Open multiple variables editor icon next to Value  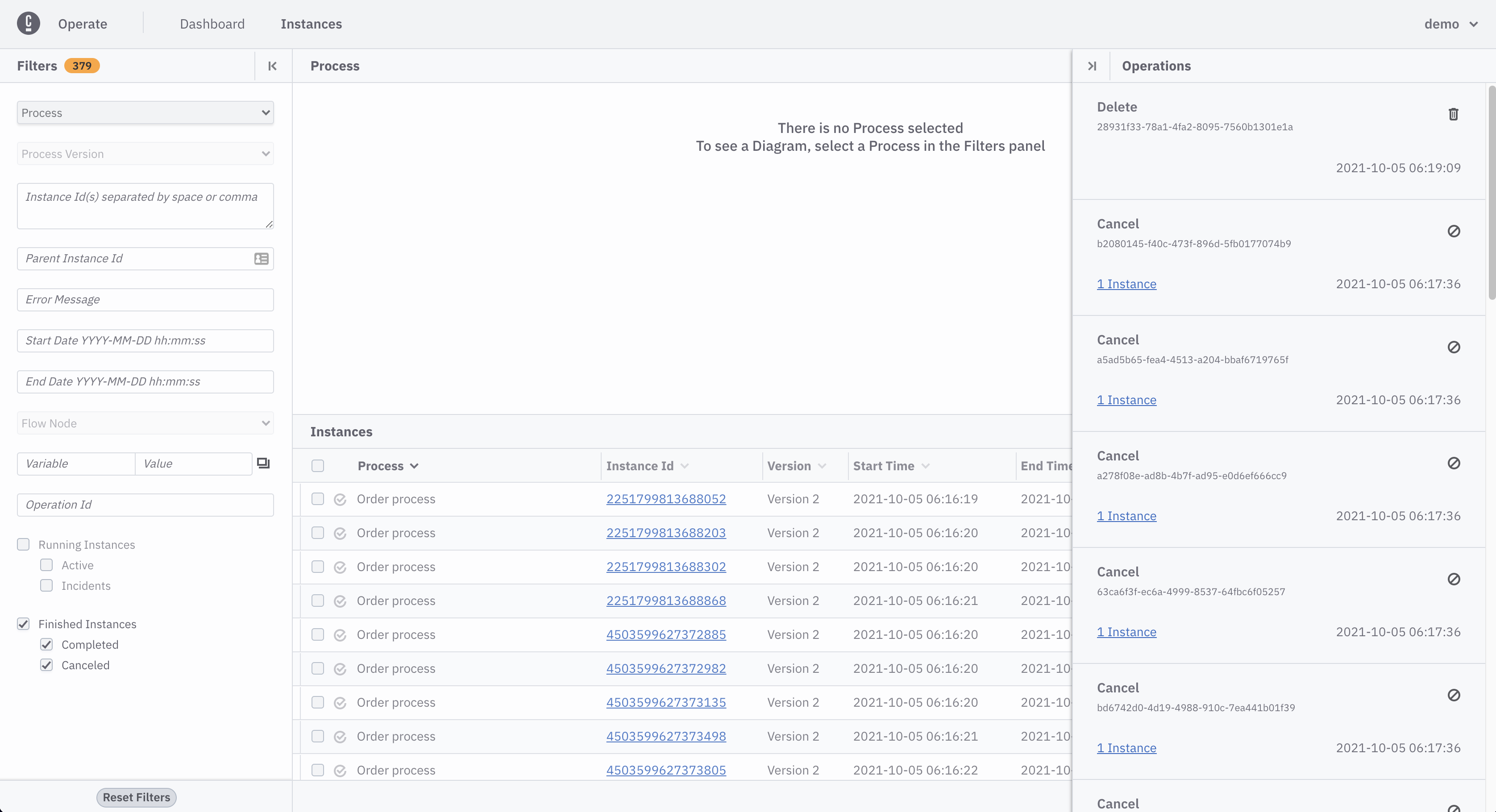(263, 463)
